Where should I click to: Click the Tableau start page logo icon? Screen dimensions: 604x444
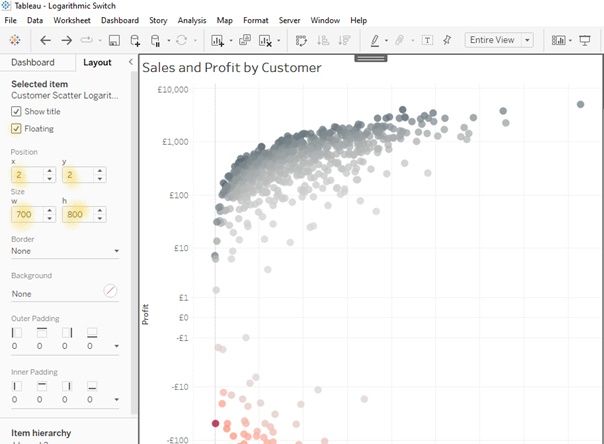[14, 40]
